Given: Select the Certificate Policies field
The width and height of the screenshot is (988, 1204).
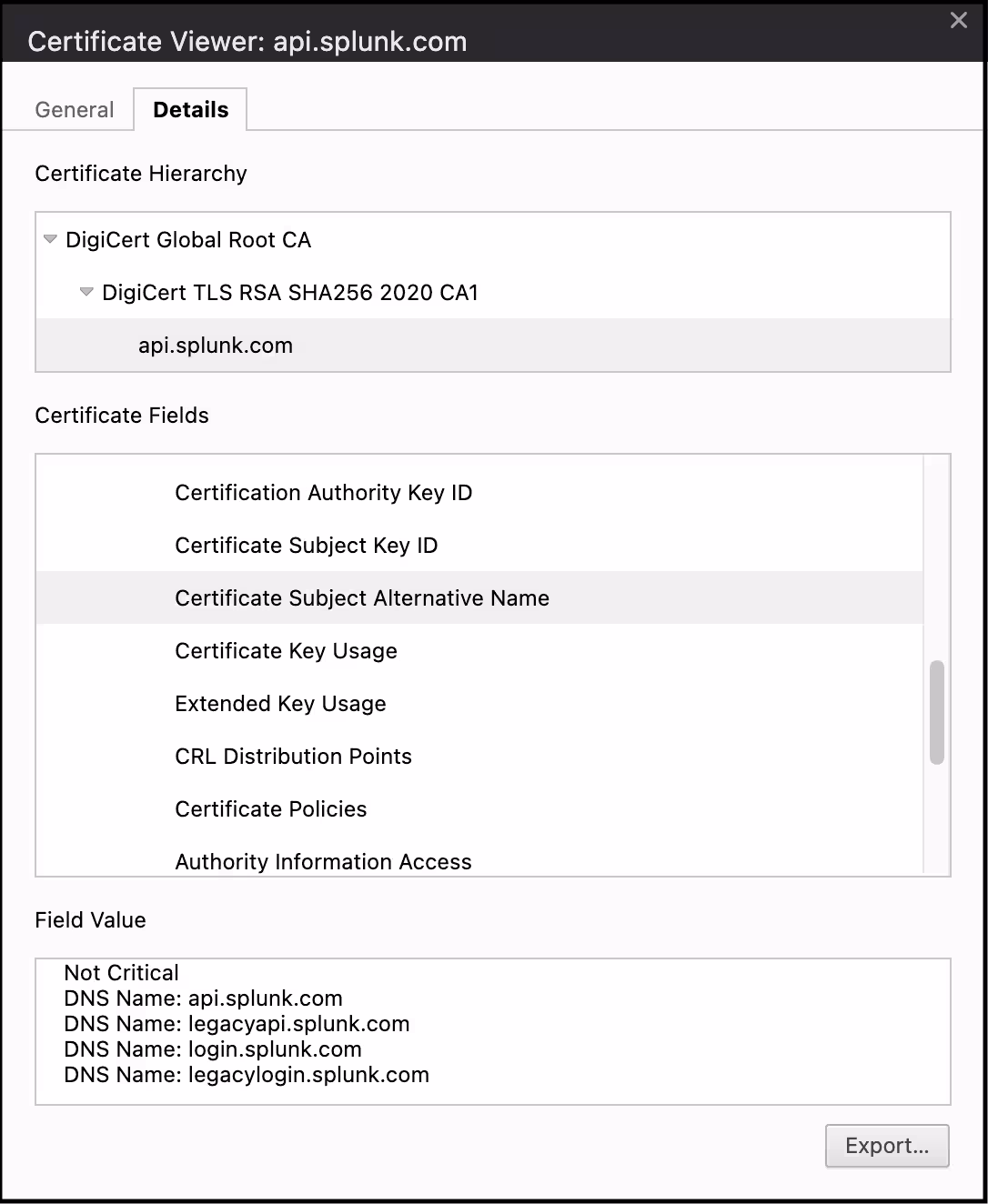Looking at the screenshot, I should click(x=270, y=809).
